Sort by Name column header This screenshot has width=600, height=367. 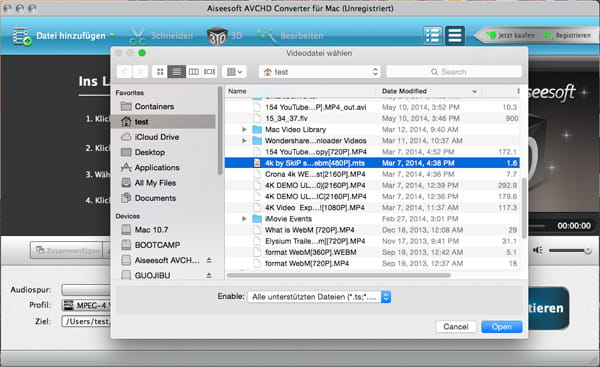(300, 91)
